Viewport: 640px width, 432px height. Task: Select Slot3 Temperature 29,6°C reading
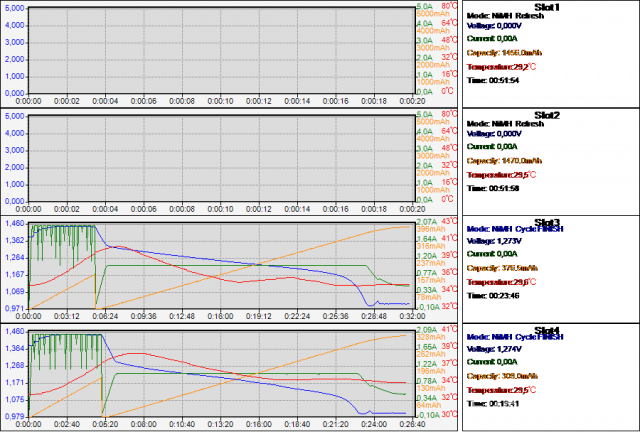[501, 282]
